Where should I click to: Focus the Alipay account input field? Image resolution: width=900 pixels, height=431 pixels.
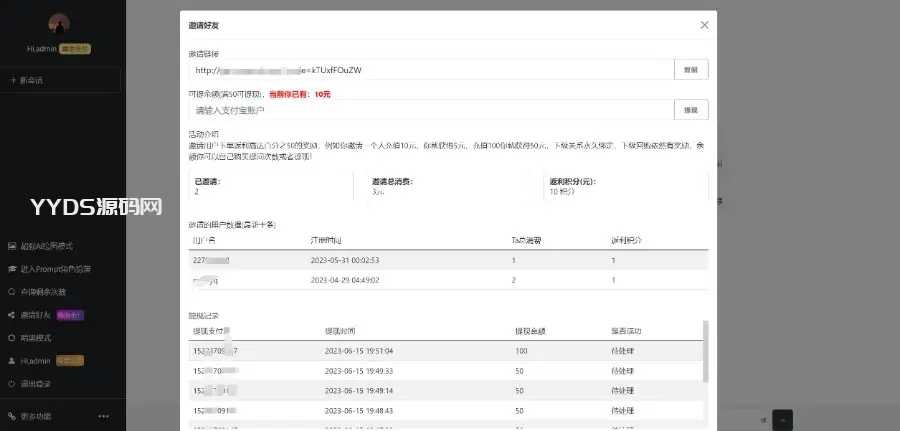pos(430,110)
